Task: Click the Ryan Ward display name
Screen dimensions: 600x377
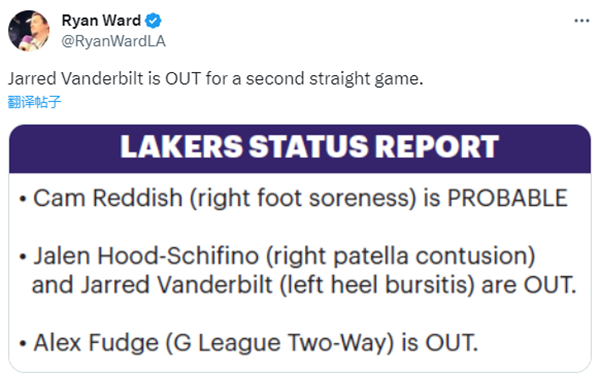Action: pos(101,21)
